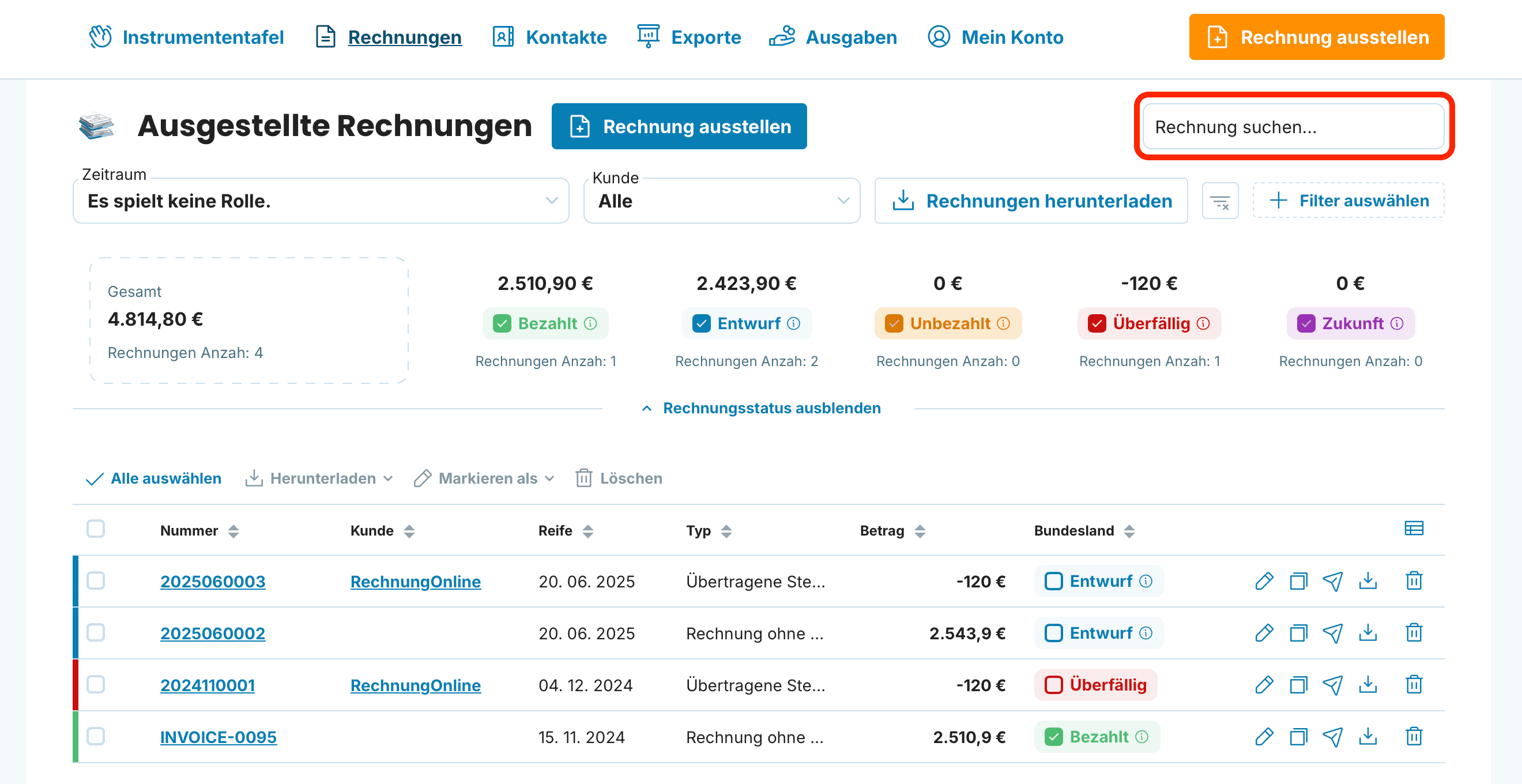The width and height of the screenshot is (1522, 784).
Task: Open RechnungOnline customer in 2024110001 row
Action: [x=415, y=686]
